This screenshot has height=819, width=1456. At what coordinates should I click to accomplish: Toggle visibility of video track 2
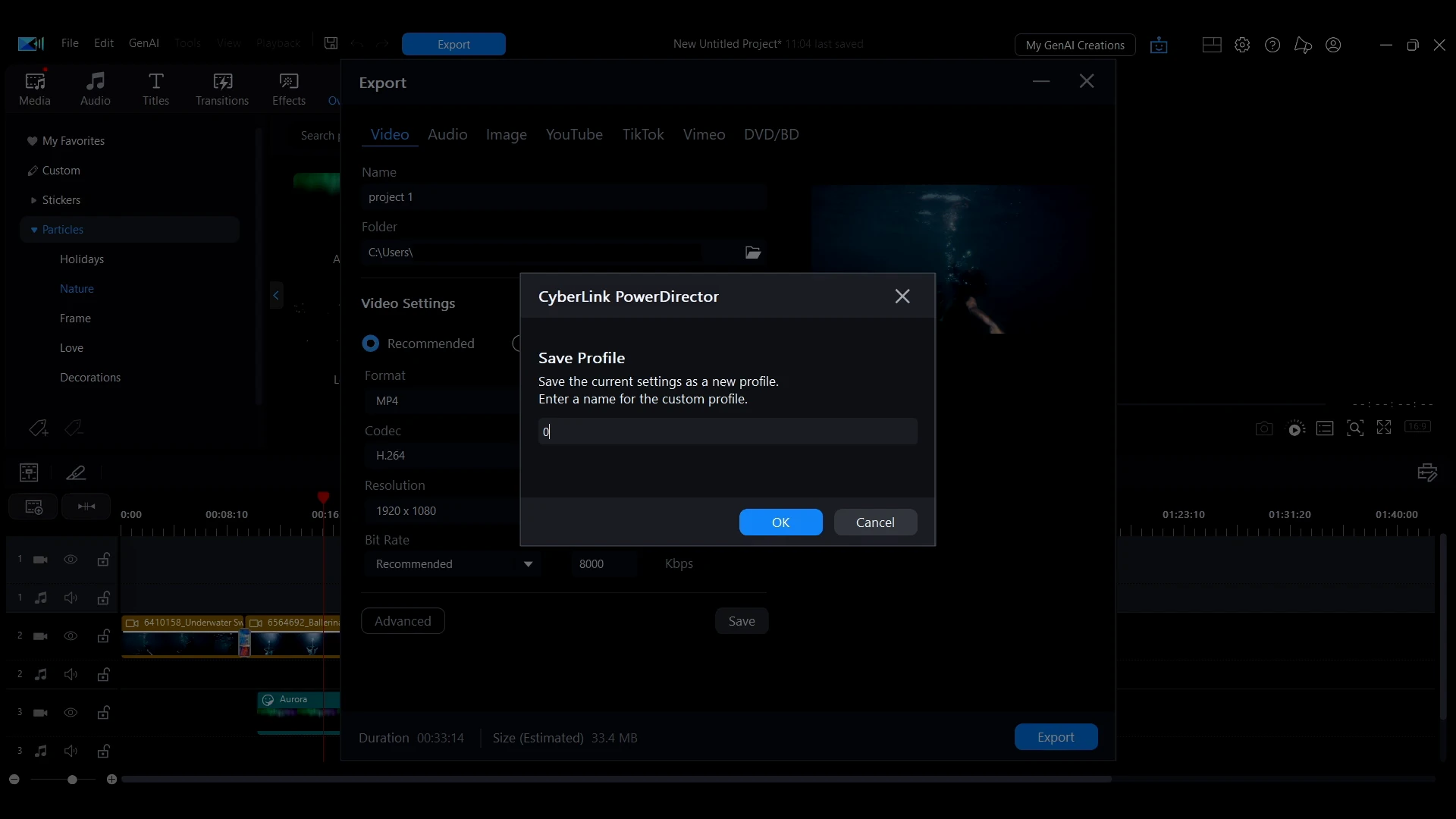point(71,636)
